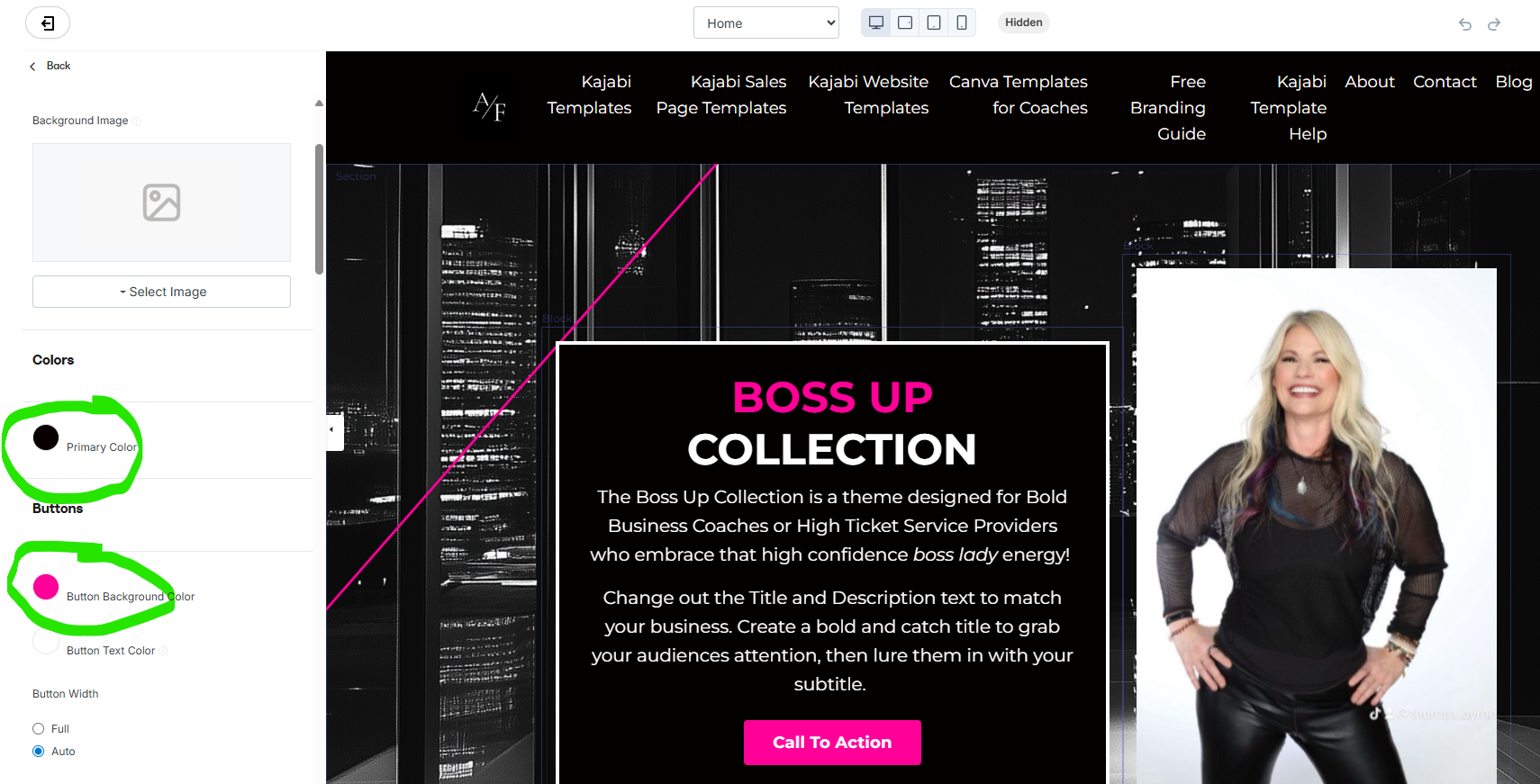This screenshot has height=784, width=1540.
Task: Click the "BOSS UP" pink heading
Action: (x=832, y=397)
